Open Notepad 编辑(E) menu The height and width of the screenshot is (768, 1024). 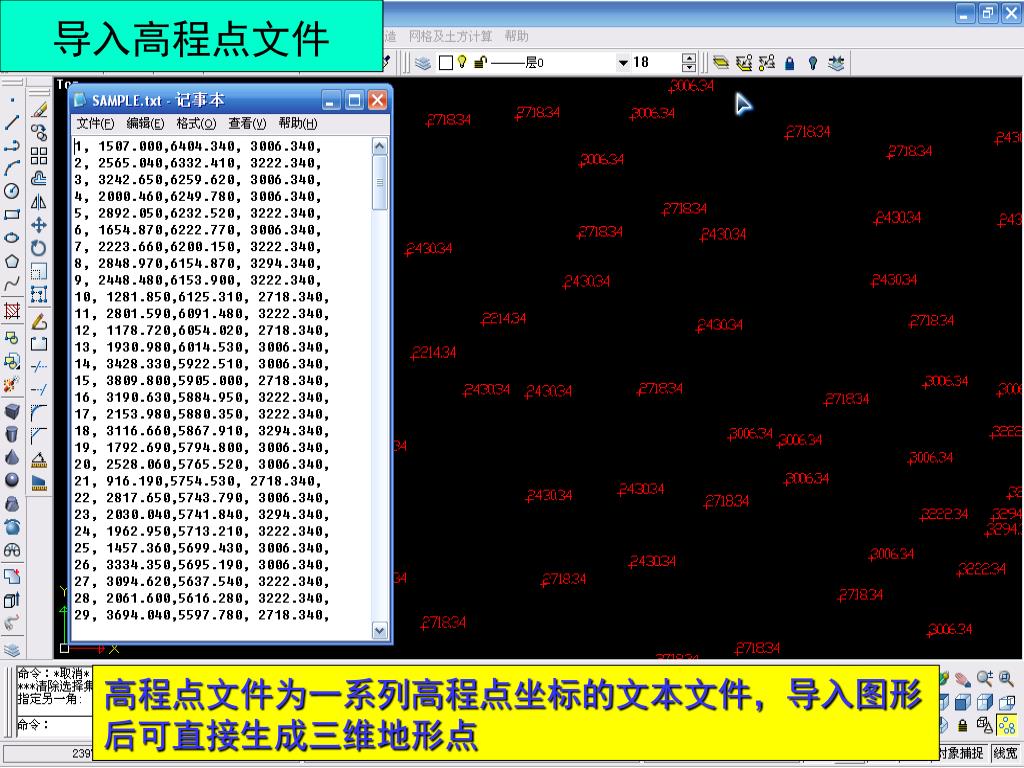pos(145,123)
